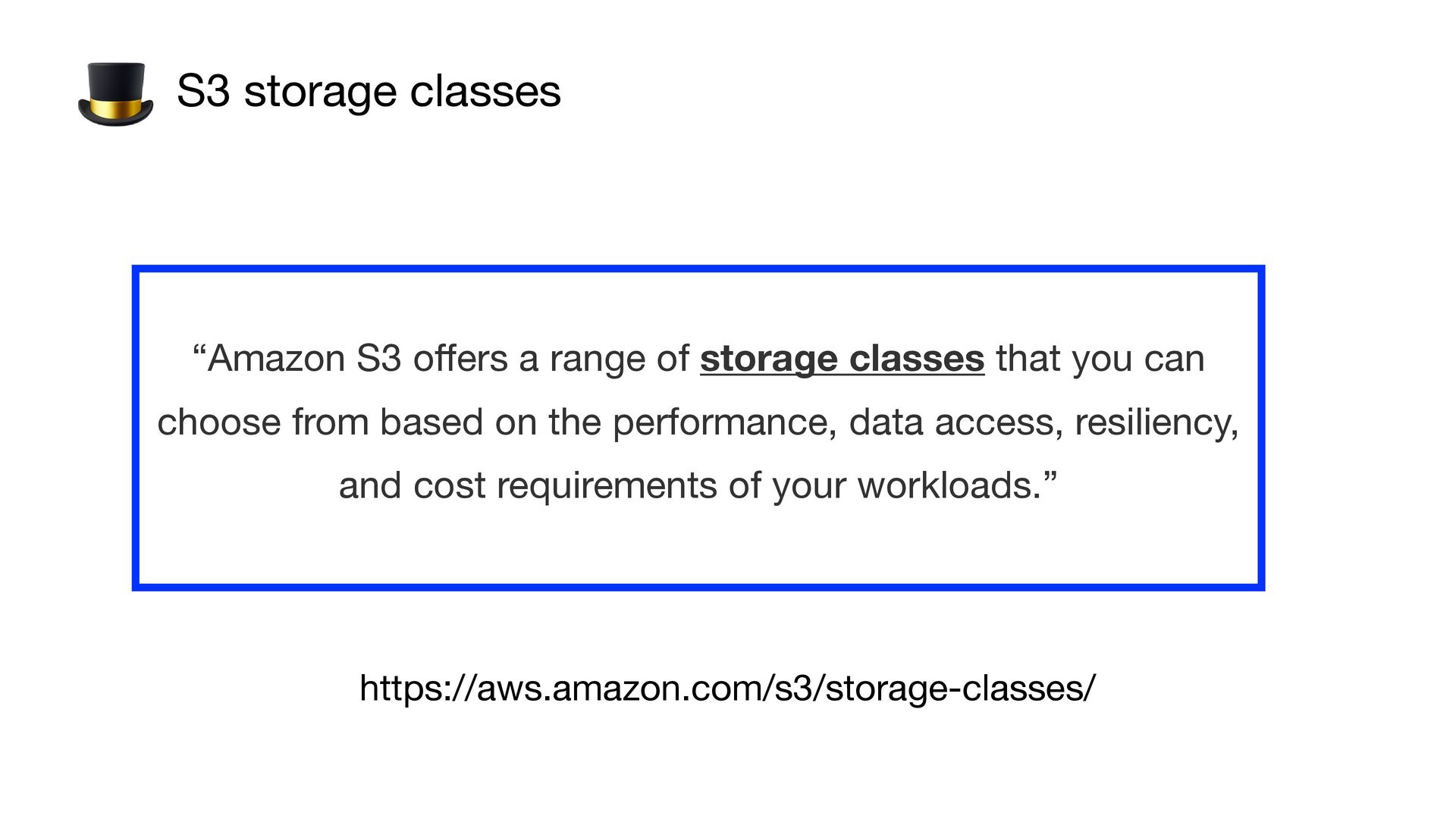Click the phrase "data access" in the quote

pos(951,422)
